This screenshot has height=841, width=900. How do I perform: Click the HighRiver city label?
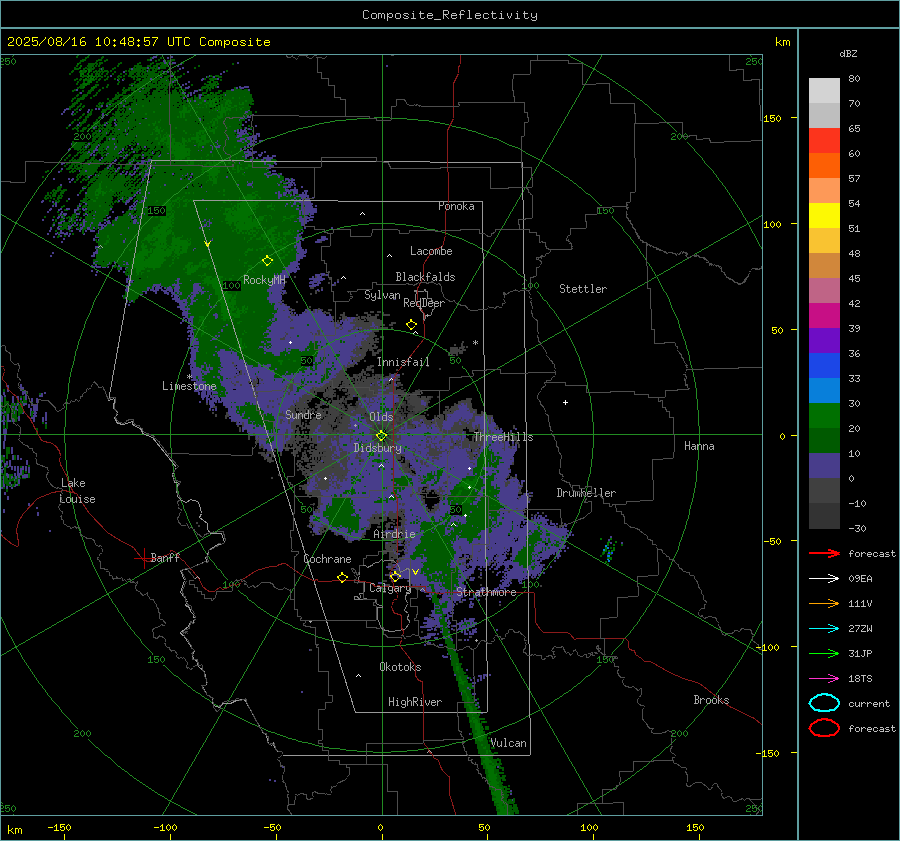(415, 702)
